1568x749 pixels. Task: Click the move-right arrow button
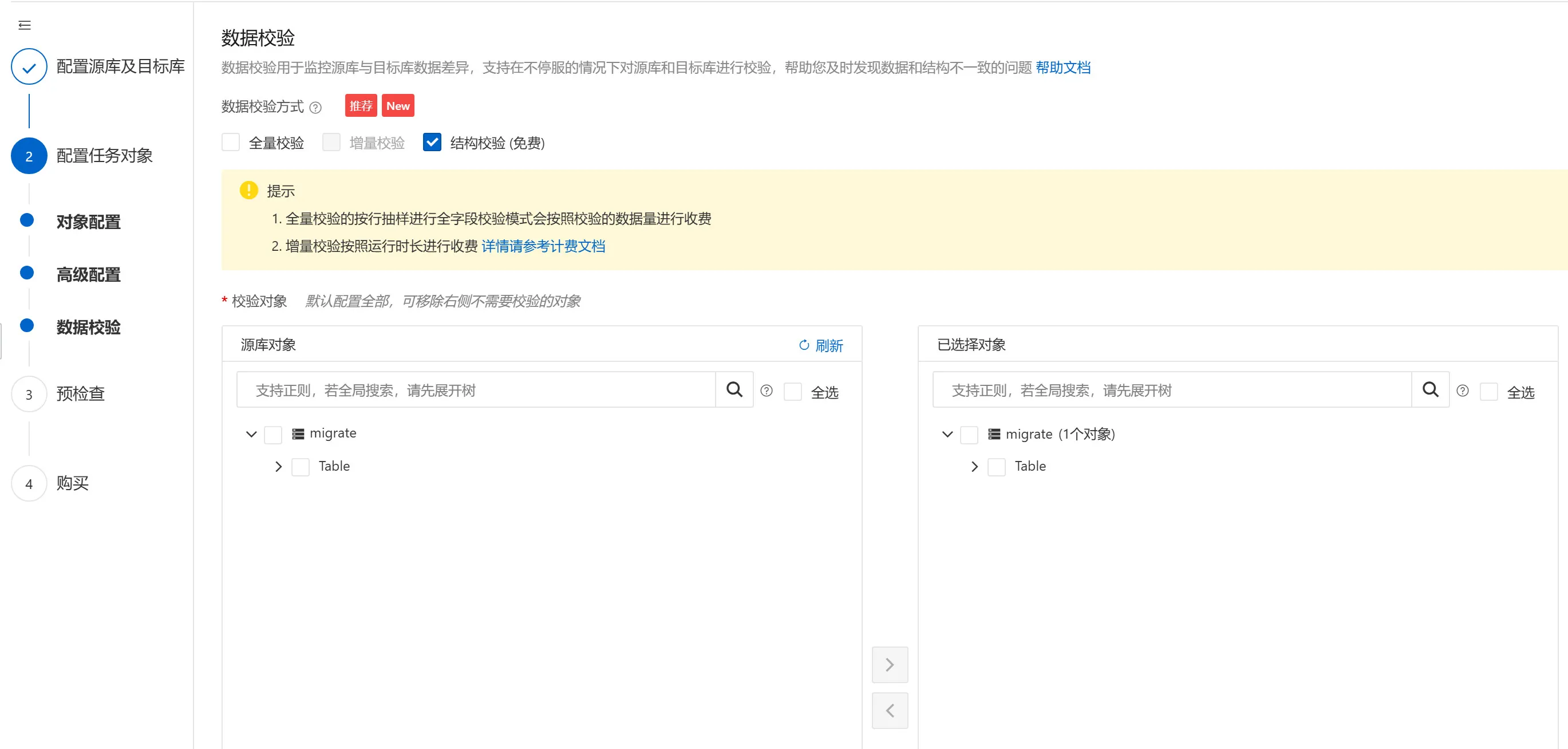pos(890,665)
